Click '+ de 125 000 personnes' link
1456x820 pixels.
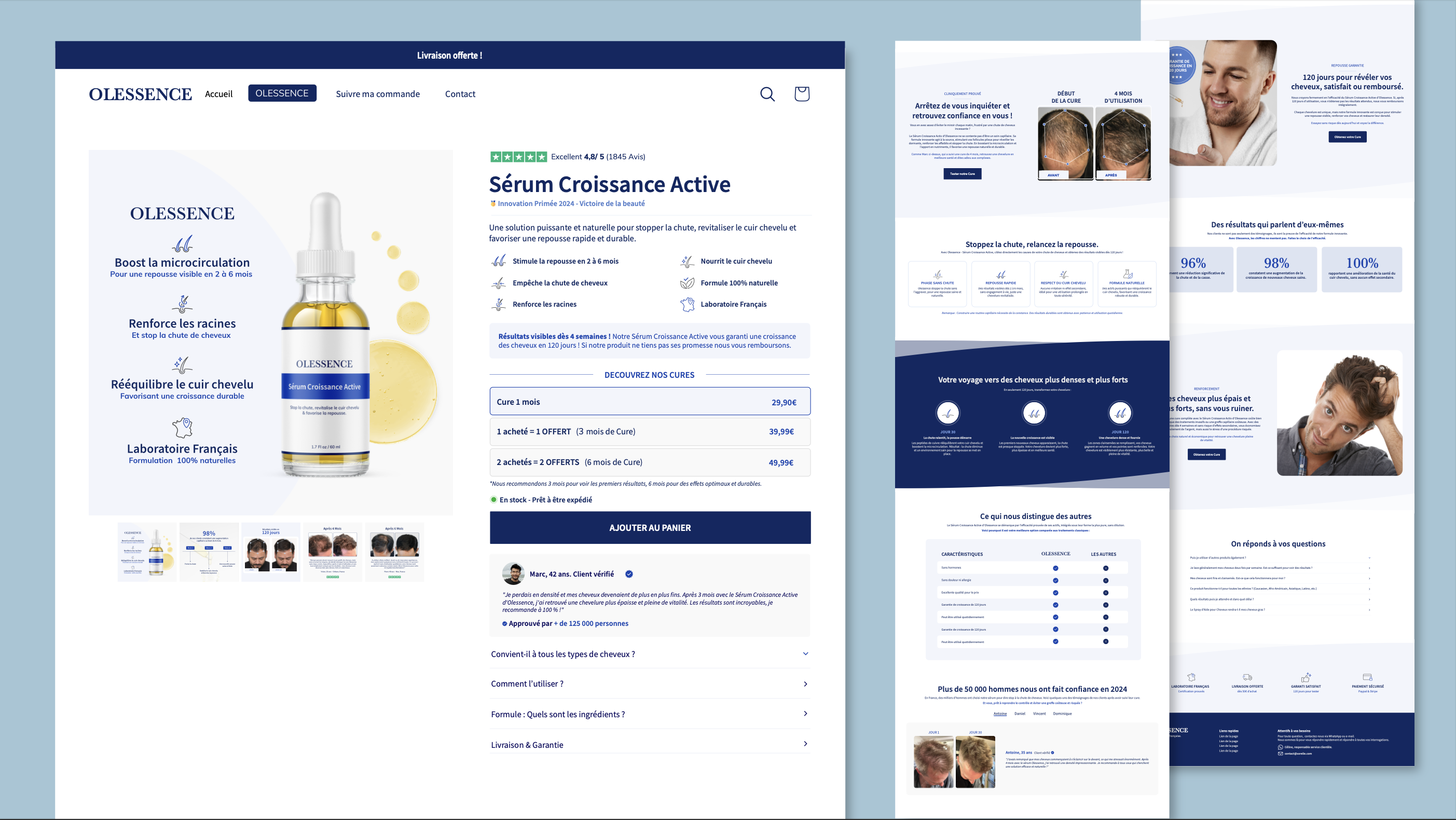(x=591, y=623)
